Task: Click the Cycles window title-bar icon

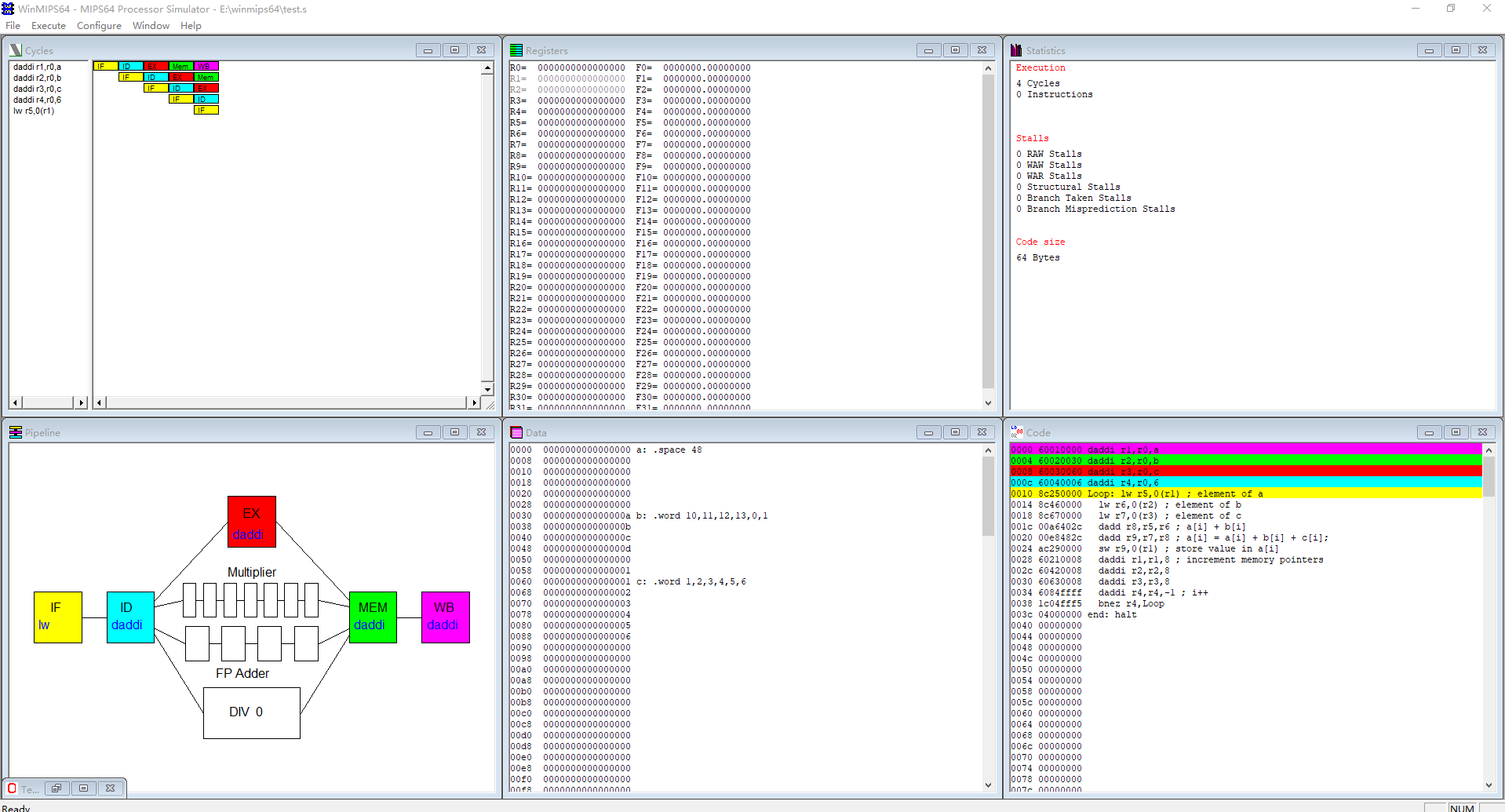Action: (14, 49)
